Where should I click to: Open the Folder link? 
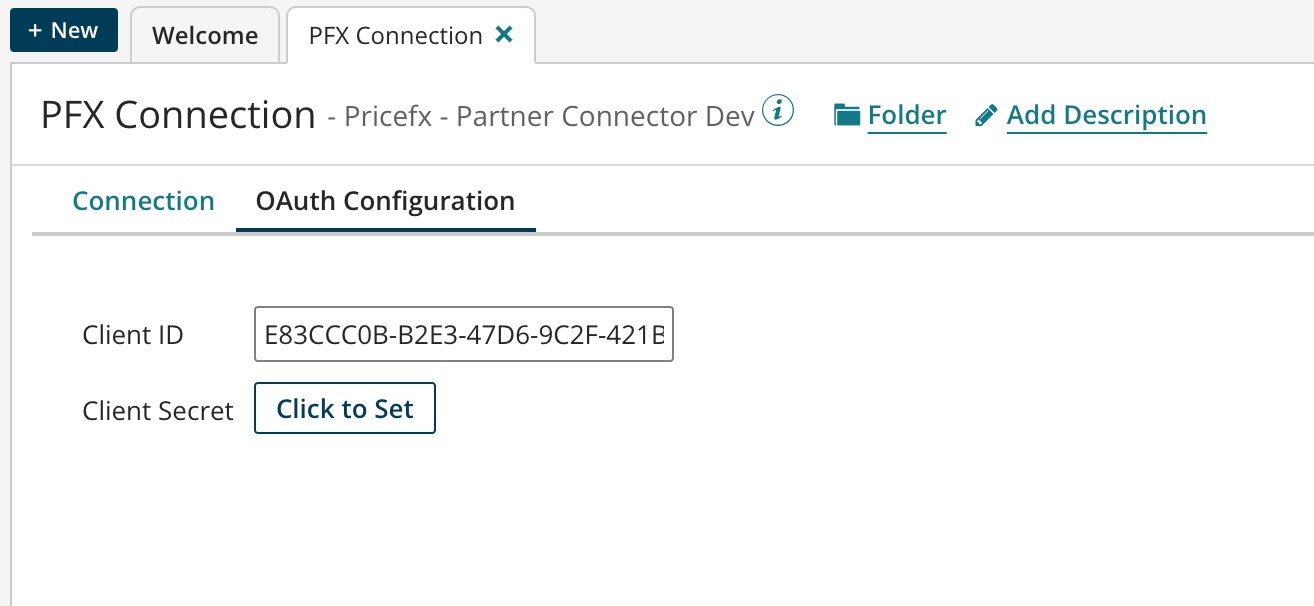pyautogui.click(x=907, y=114)
